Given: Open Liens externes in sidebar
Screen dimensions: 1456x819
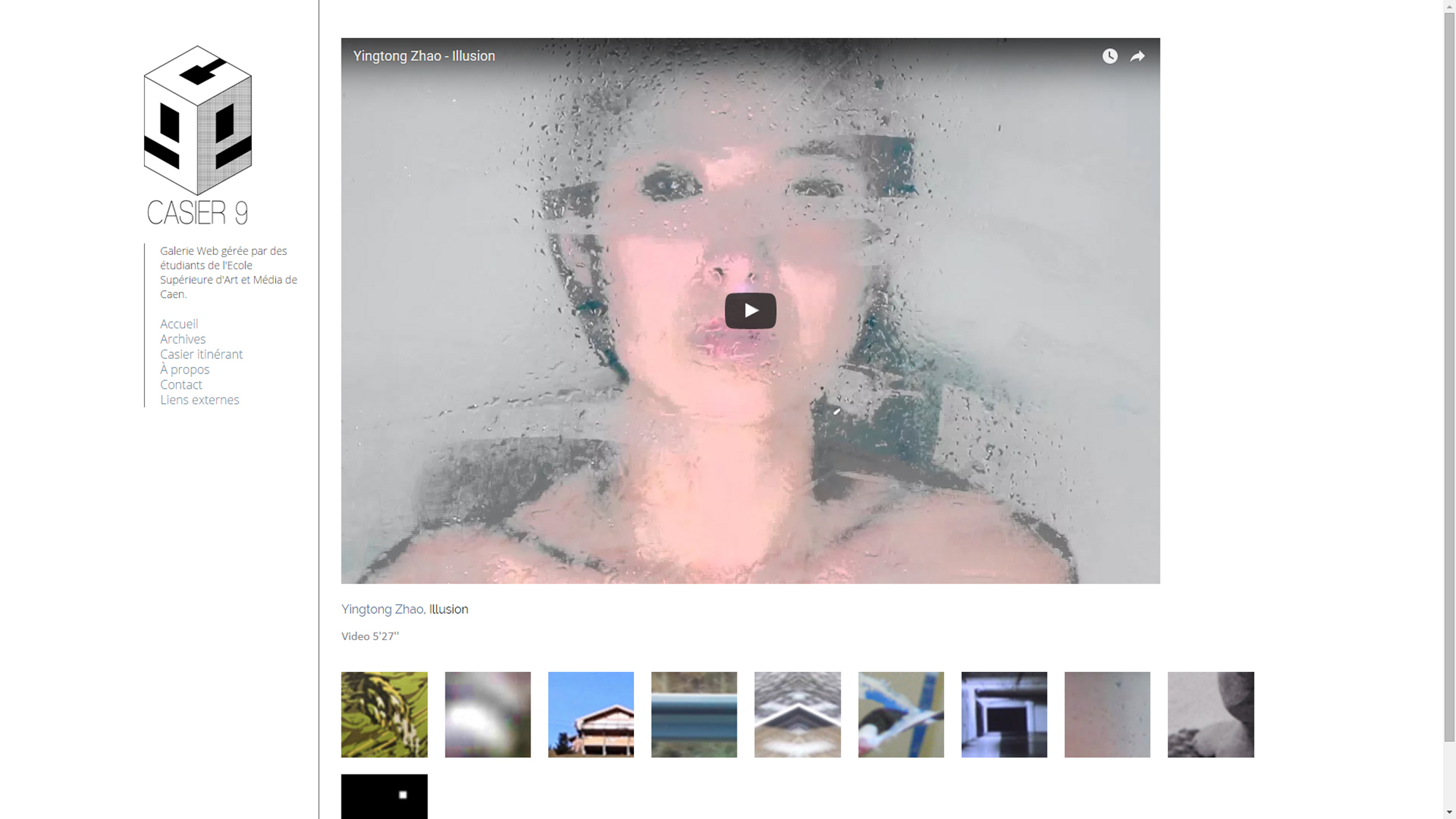Looking at the screenshot, I should pos(199,400).
